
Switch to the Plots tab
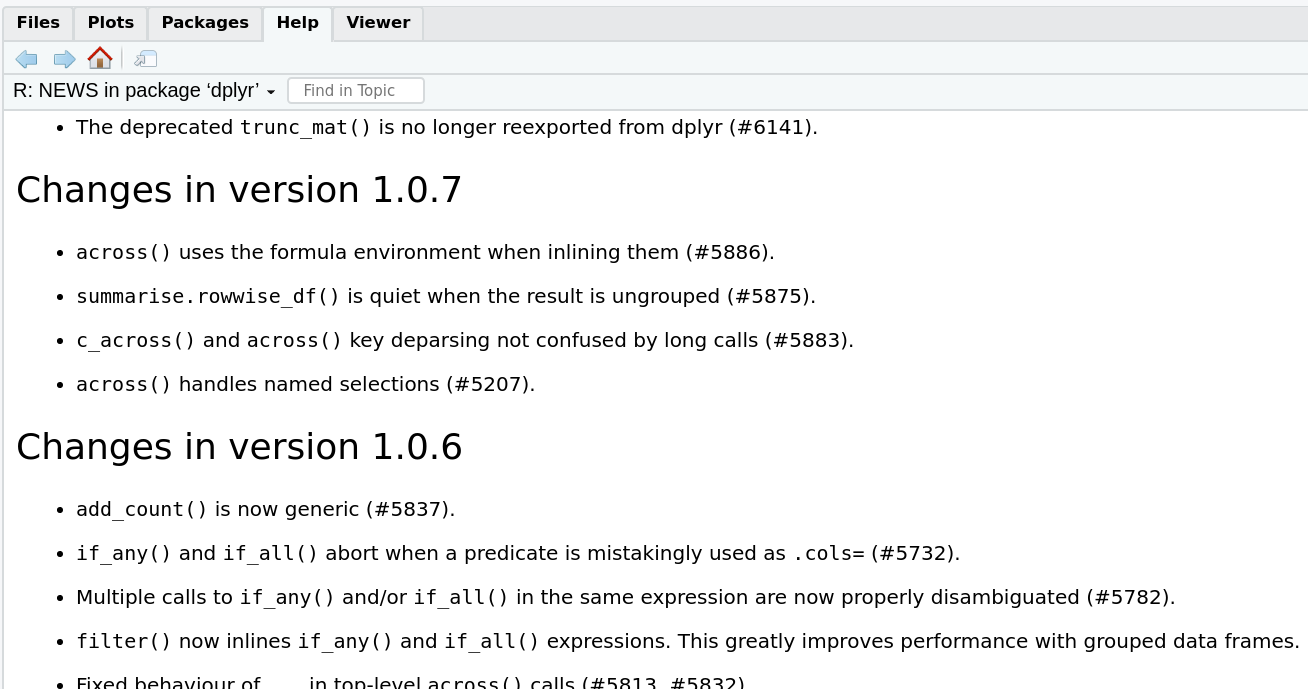pyautogui.click(x=111, y=23)
